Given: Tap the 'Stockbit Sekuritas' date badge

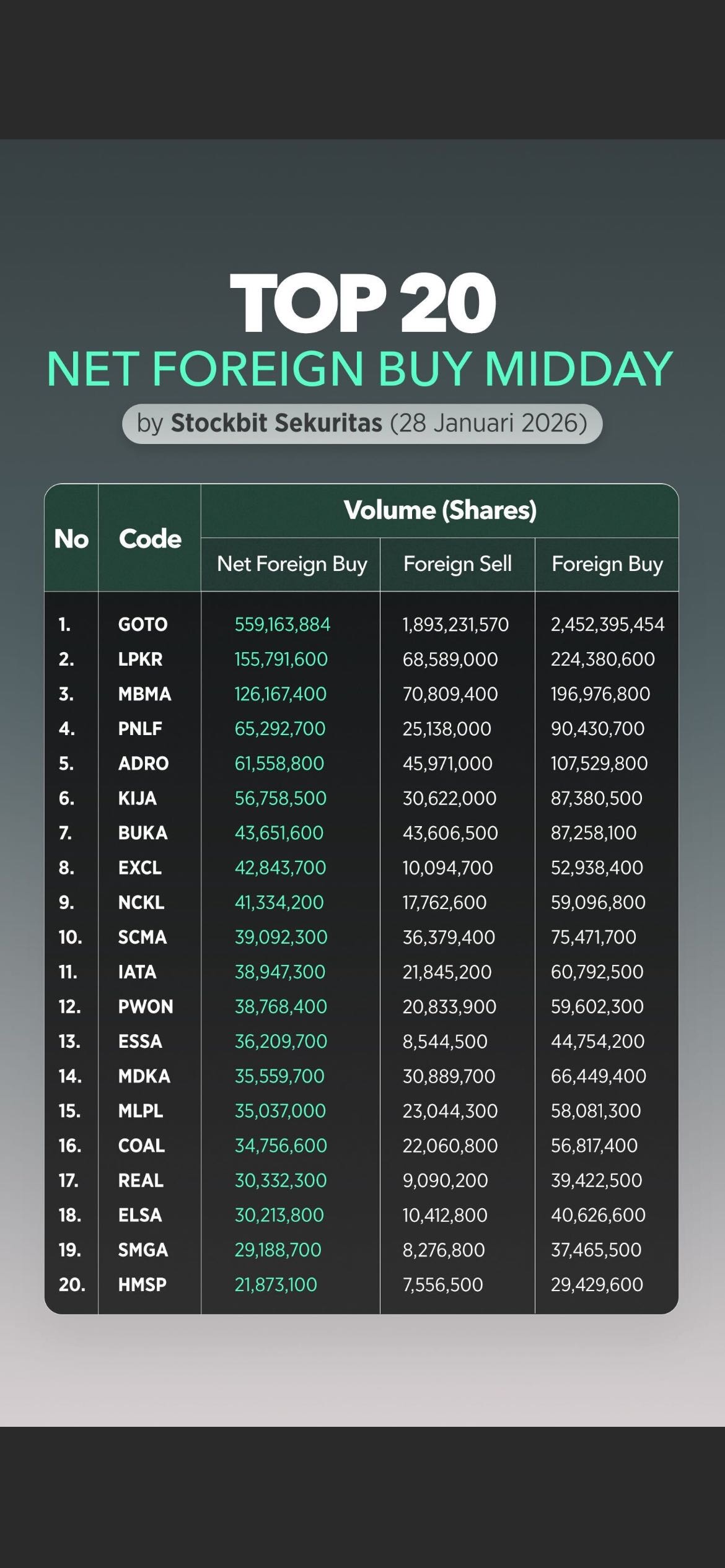Looking at the screenshot, I should click(x=362, y=424).
